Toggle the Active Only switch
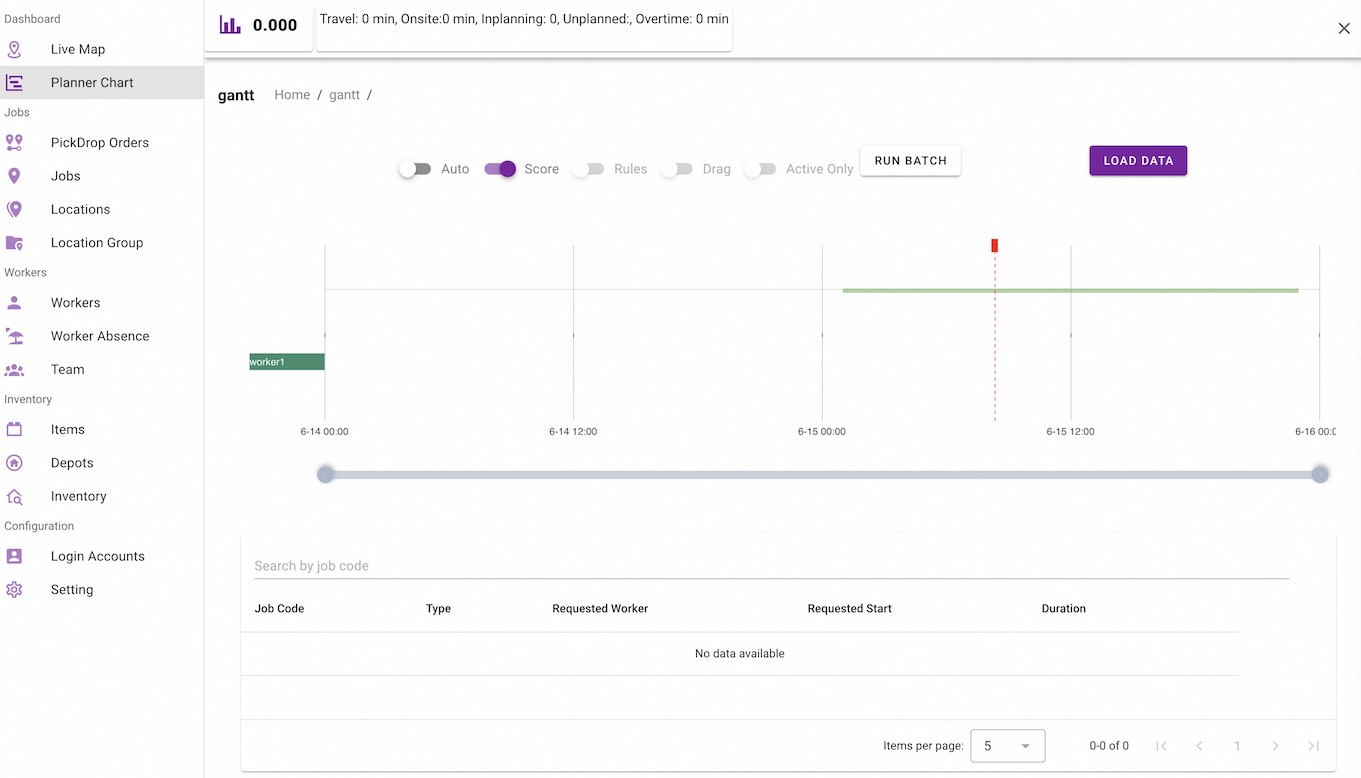Image resolution: width=1361 pixels, height=778 pixels. [761, 169]
